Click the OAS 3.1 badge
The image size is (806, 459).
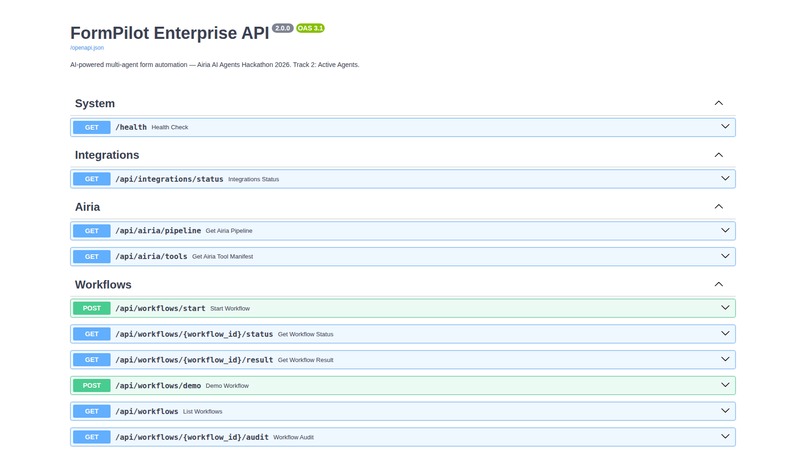click(310, 28)
